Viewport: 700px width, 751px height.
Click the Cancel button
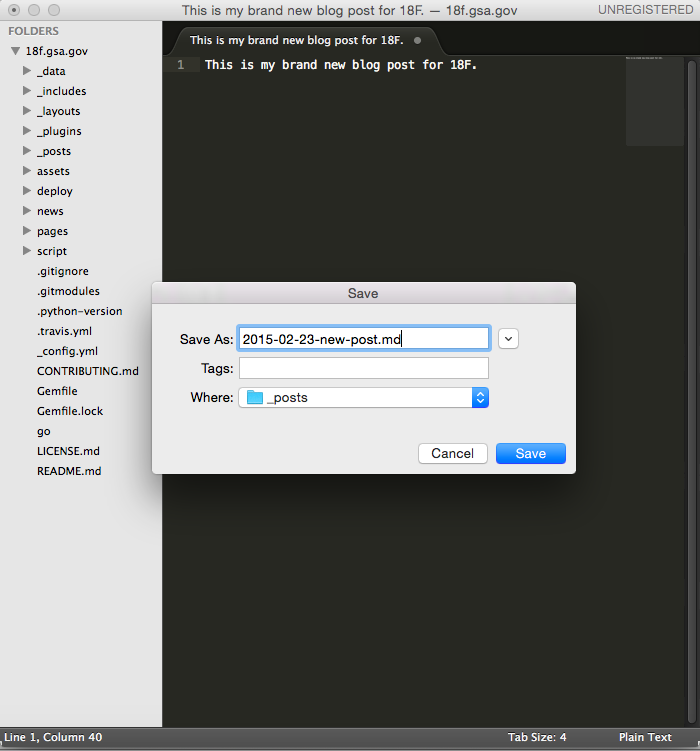[x=452, y=454]
